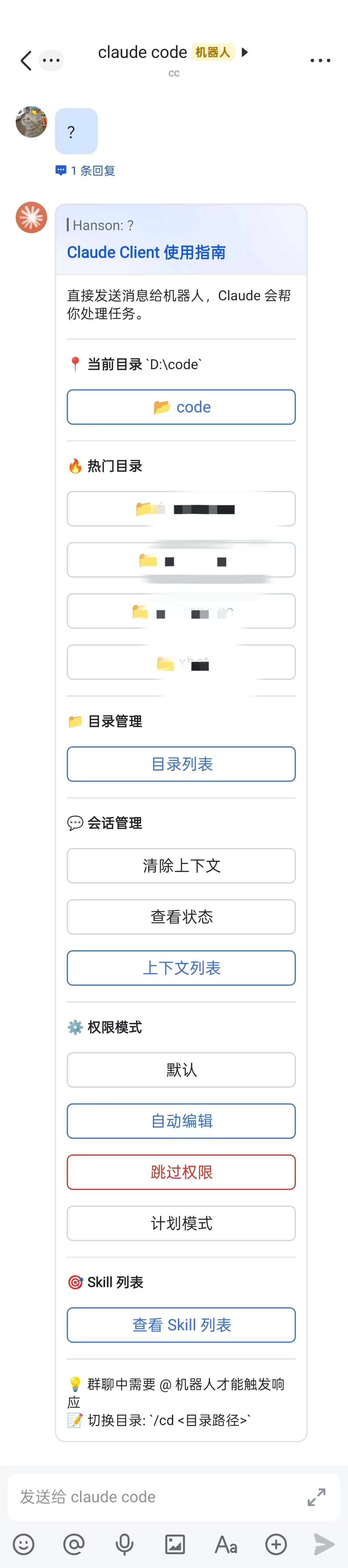This screenshot has height=1568, width=348.
Task: Click the @ mention icon
Action: (x=74, y=1544)
